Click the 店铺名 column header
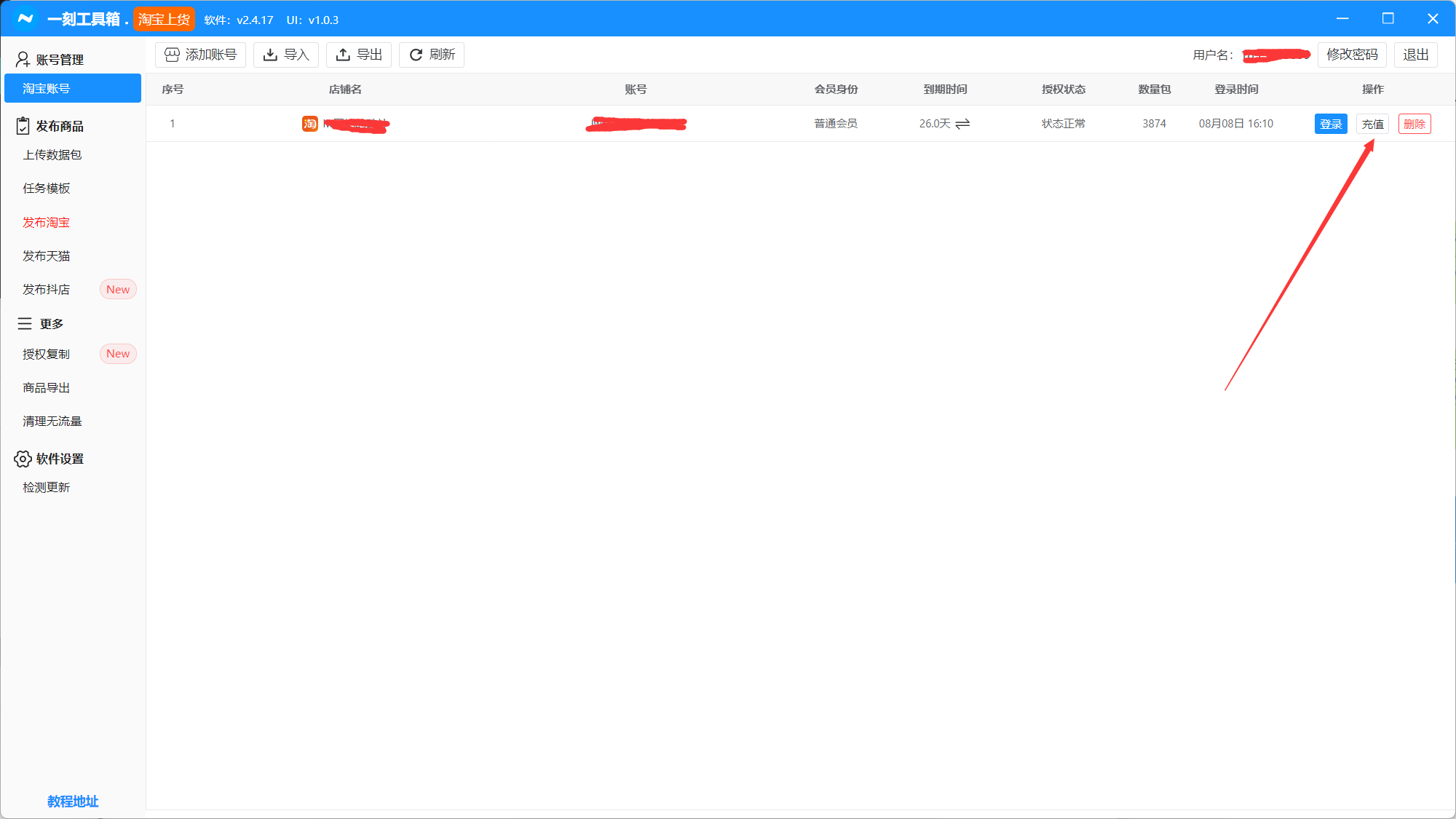1456x819 pixels. pyautogui.click(x=345, y=89)
